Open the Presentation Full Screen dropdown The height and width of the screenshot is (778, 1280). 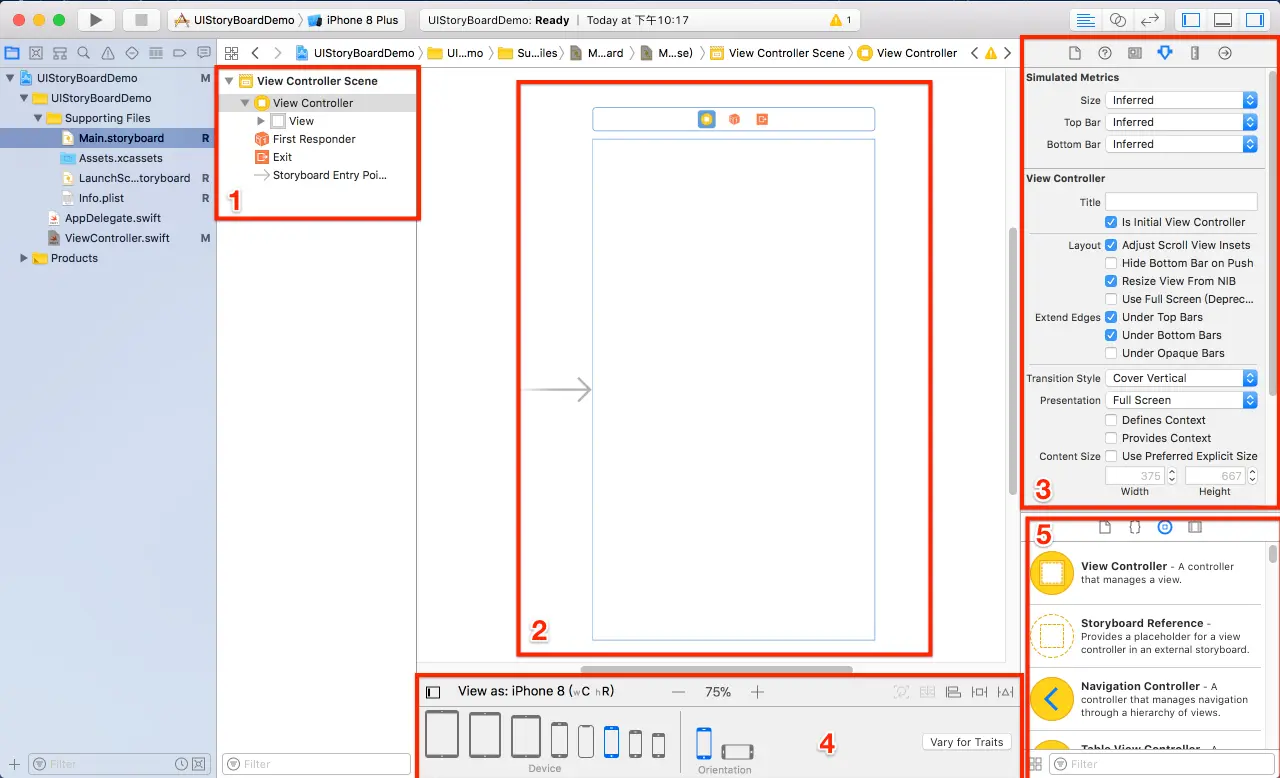[x=1181, y=400]
